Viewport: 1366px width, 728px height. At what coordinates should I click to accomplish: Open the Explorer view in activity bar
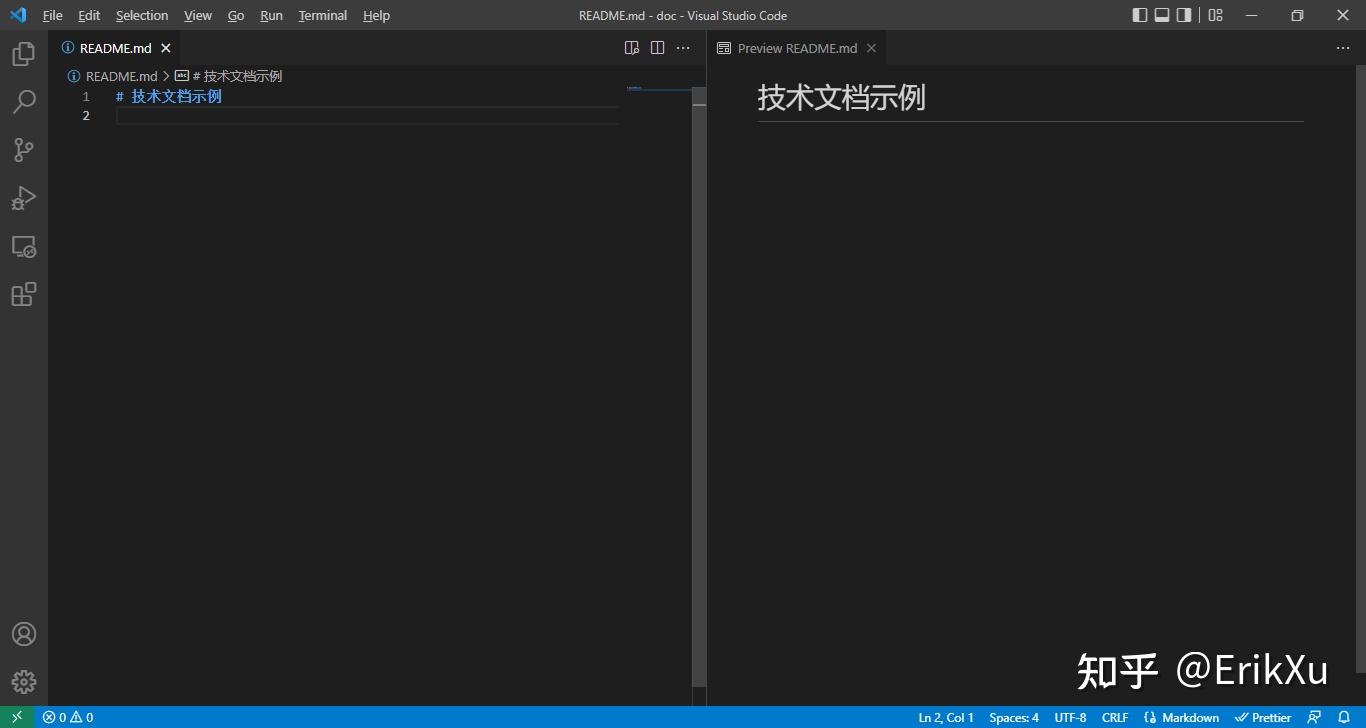click(x=23, y=54)
